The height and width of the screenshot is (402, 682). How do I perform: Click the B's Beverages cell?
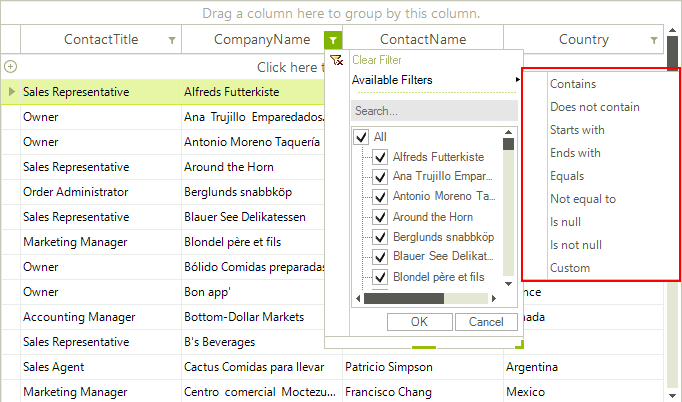(253, 342)
